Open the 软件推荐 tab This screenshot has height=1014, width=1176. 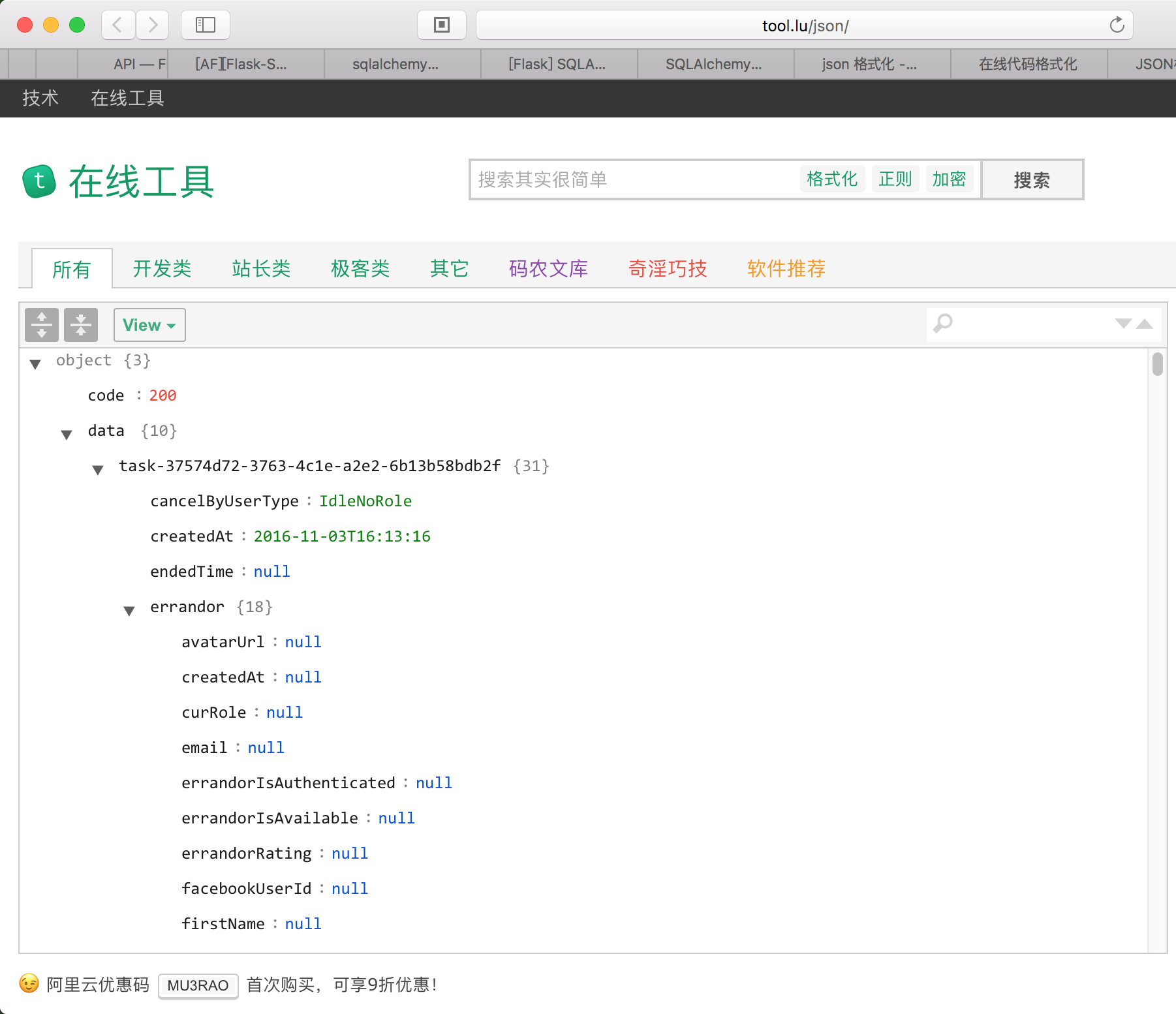click(786, 268)
